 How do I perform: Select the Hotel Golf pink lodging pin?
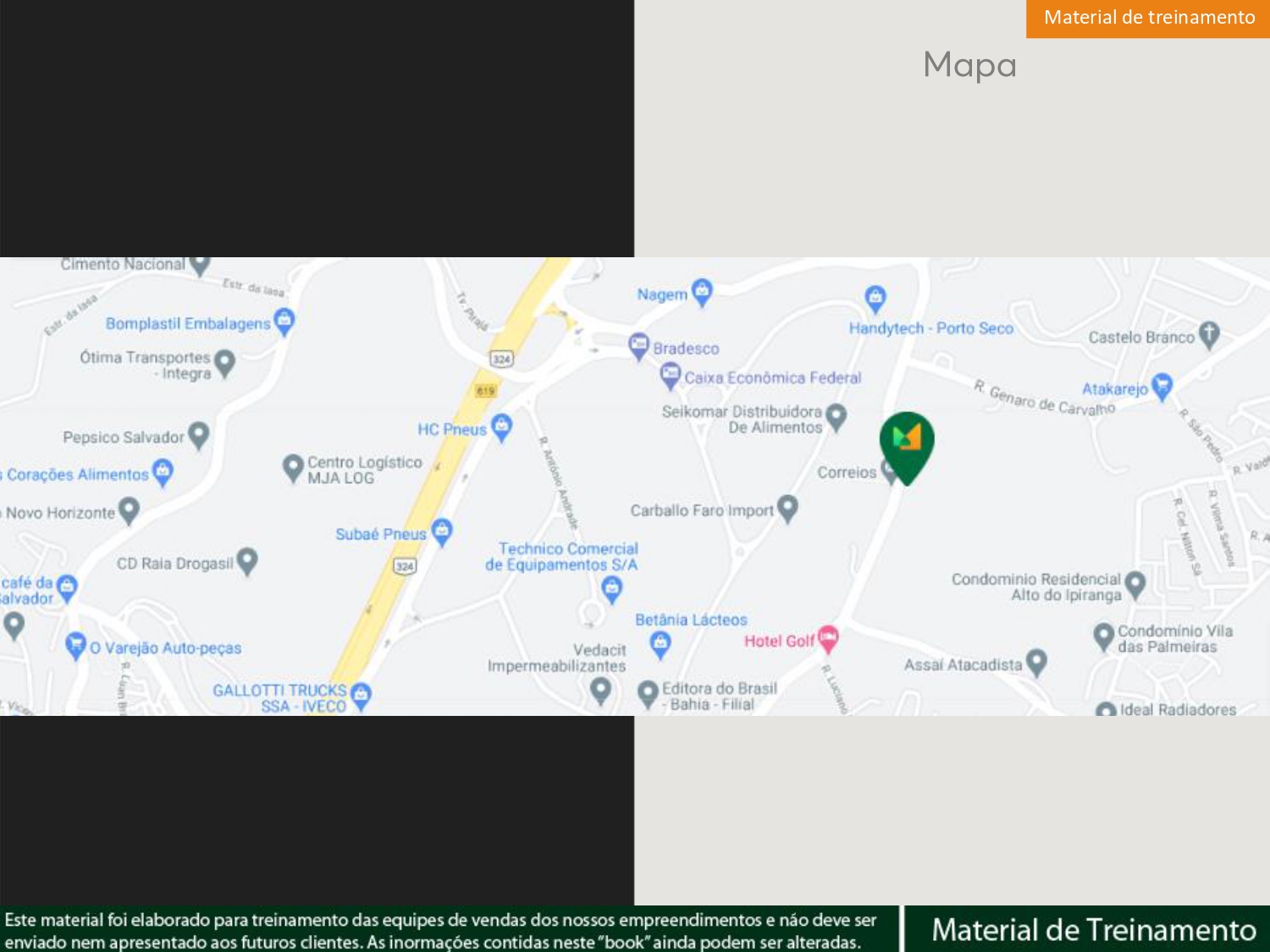point(828,641)
